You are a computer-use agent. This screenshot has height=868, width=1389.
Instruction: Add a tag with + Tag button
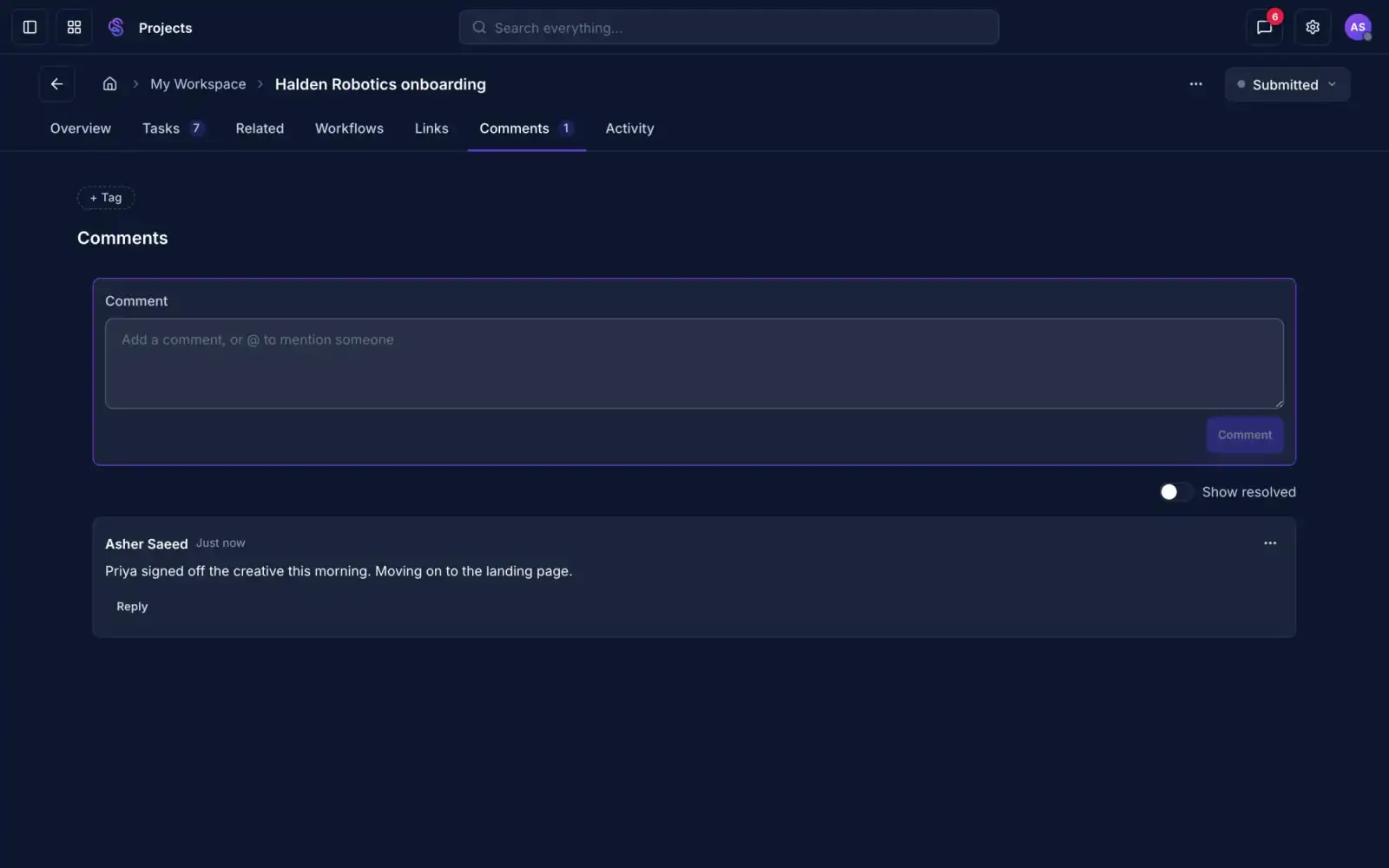(106, 198)
